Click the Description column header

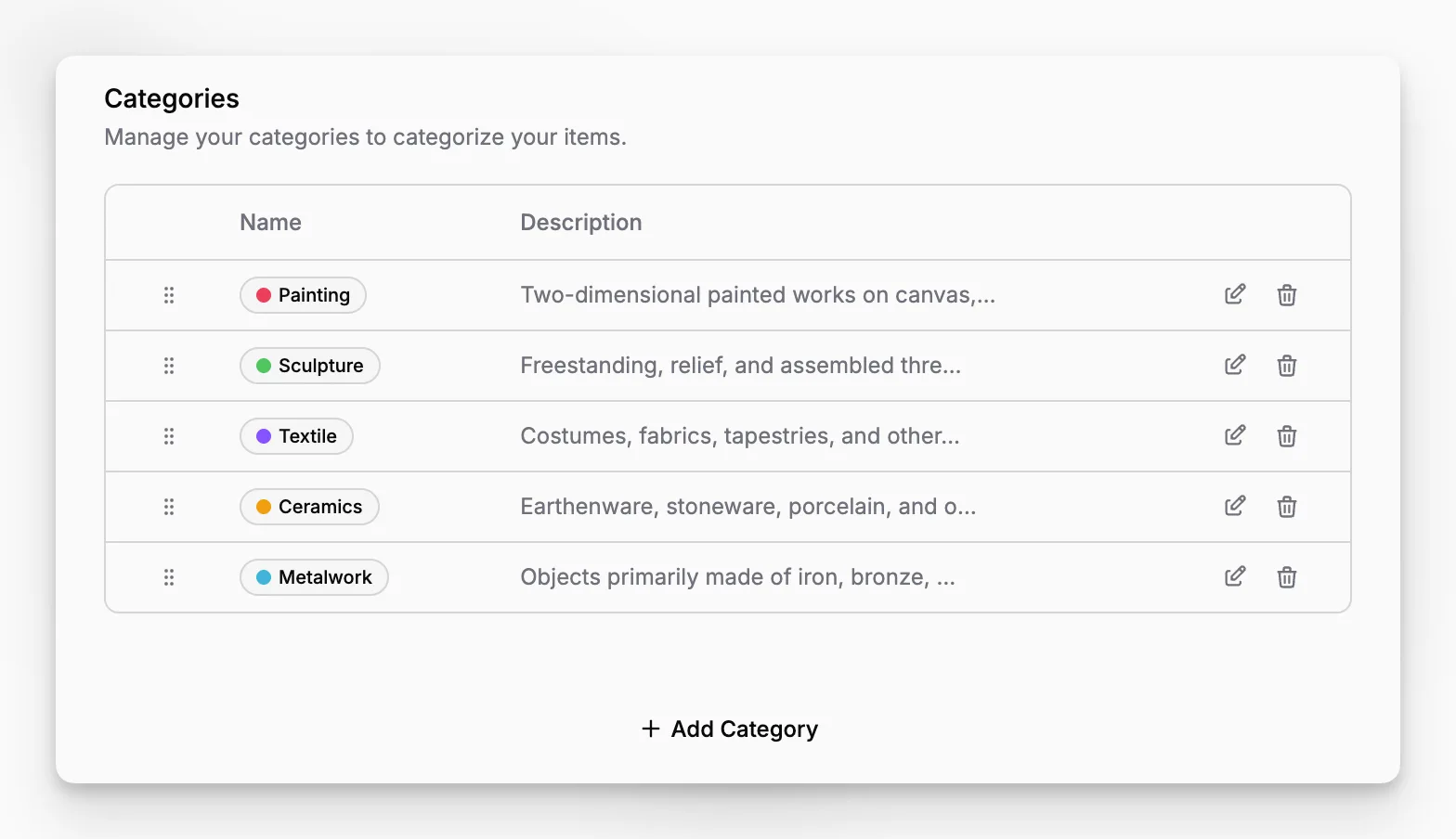(581, 223)
